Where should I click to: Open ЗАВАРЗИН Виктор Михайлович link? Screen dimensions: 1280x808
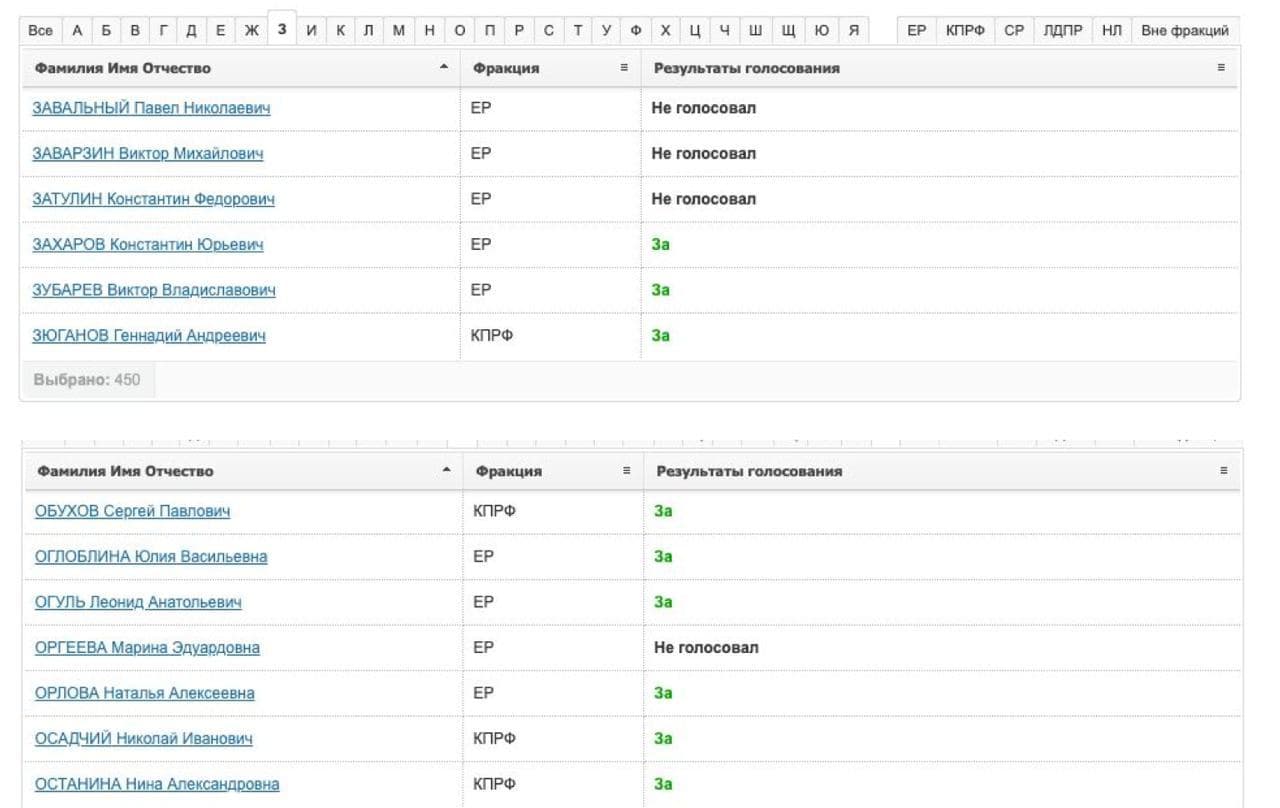point(148,154)
